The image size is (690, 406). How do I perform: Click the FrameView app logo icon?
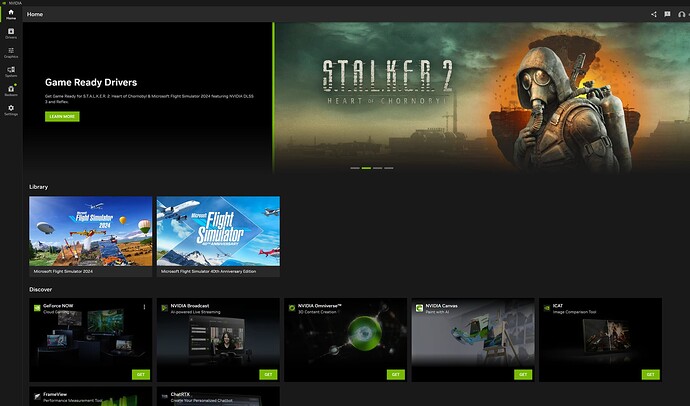click(x=37, y=396)
